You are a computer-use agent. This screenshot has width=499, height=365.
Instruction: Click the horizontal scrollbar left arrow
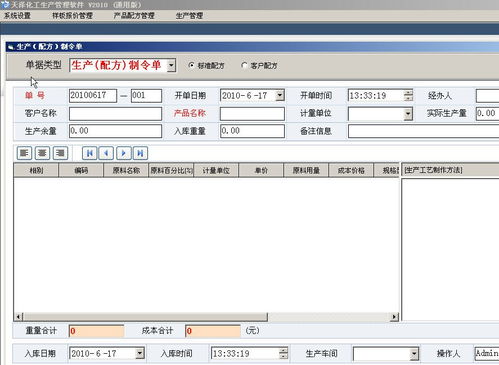click(18, 317)
